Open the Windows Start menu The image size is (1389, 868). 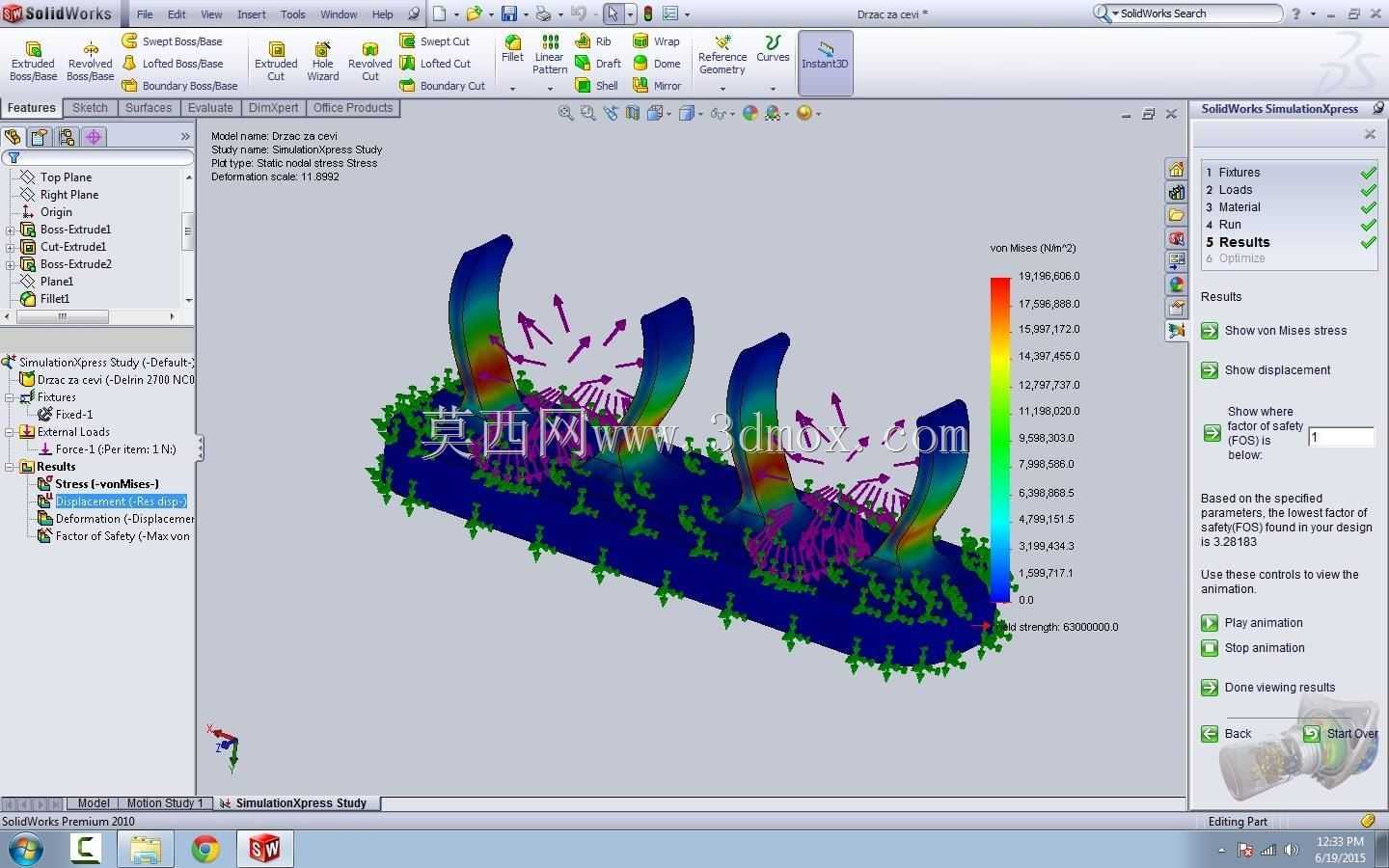tap(24, 849)
